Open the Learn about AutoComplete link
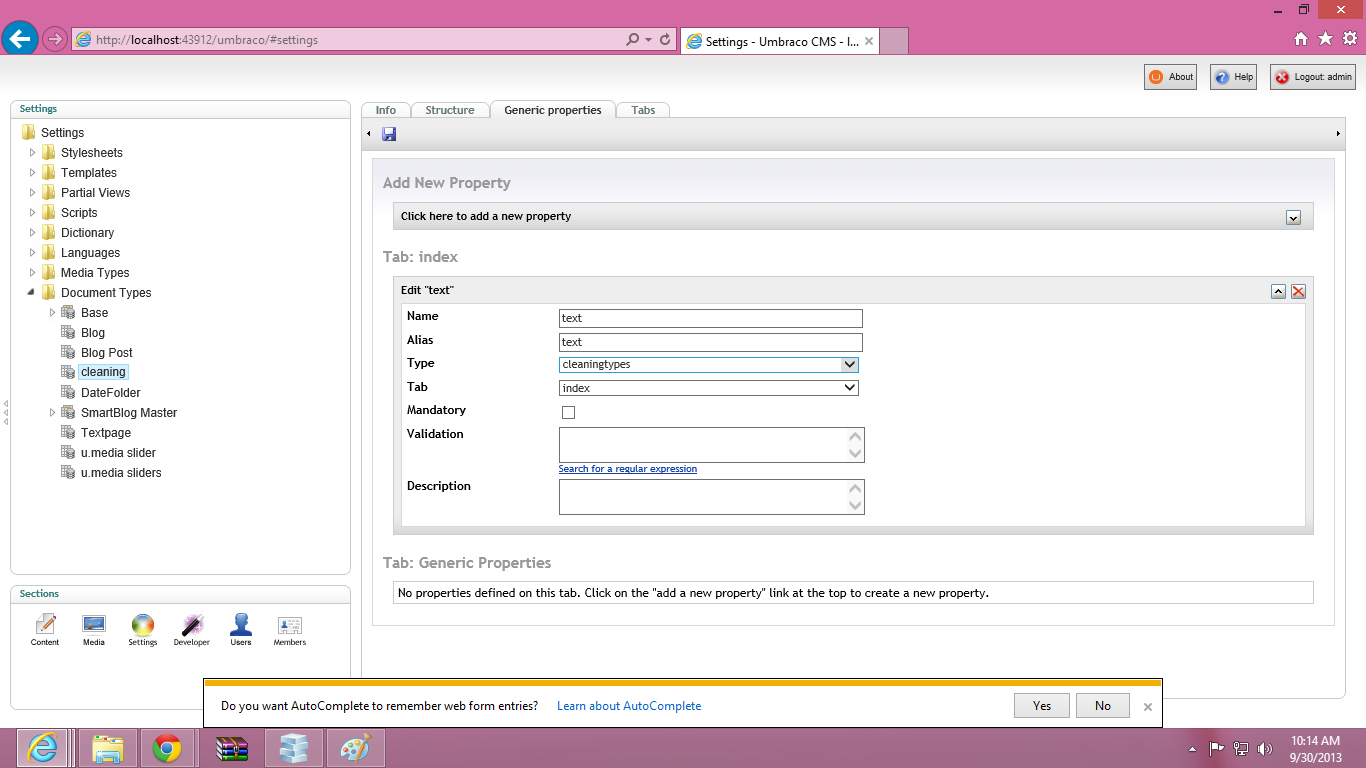Viewport: 1366px width, 768px height. (x=629, y=706)
